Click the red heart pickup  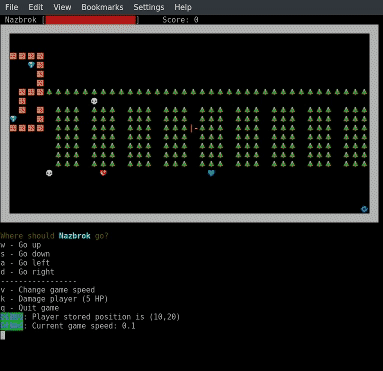point(103,173)
